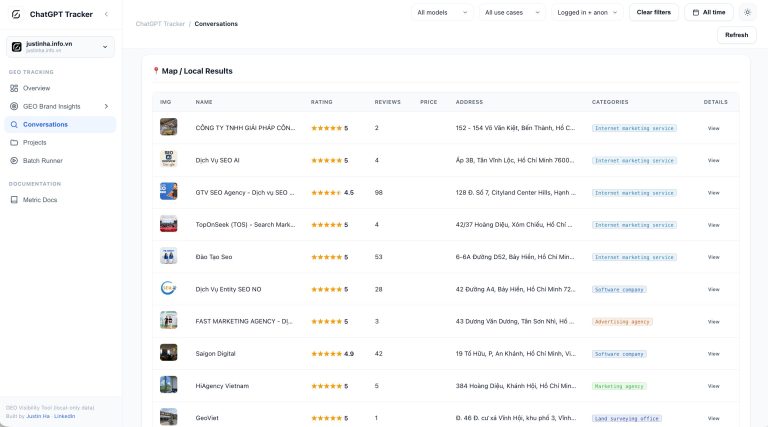Image resolution: width=768 pixels, height=427 pixels.
Task: Open the All use cases dropdown
Action: 512,12
